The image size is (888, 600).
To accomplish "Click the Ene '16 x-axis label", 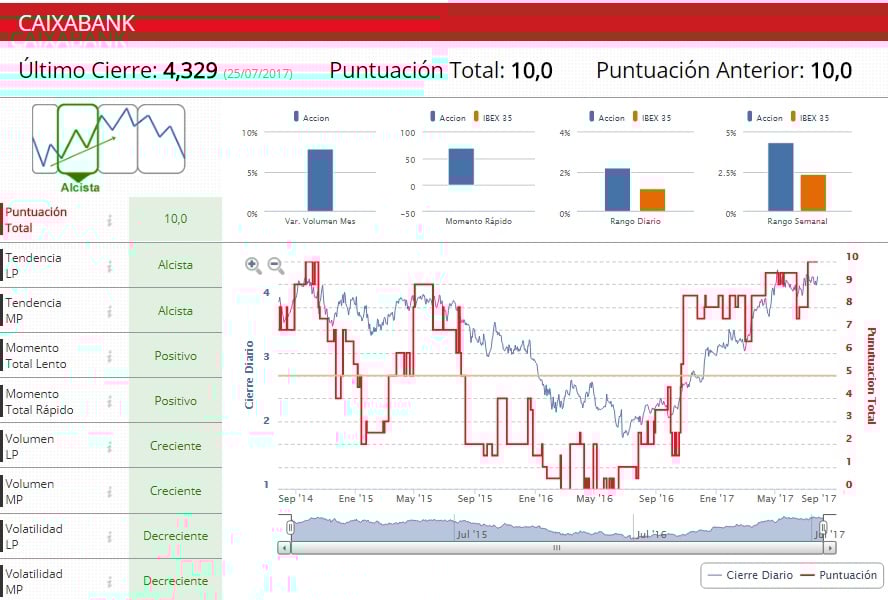I will [536, 499].
